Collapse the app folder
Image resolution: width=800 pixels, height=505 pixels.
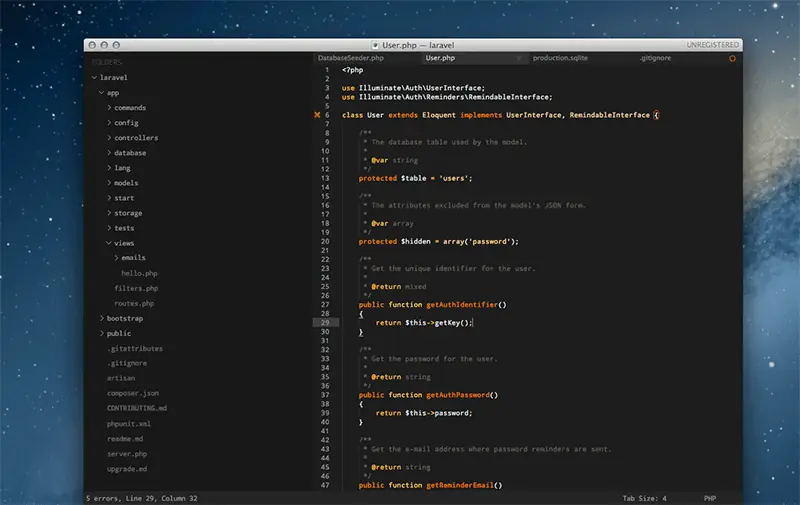(x=102, y=92)
